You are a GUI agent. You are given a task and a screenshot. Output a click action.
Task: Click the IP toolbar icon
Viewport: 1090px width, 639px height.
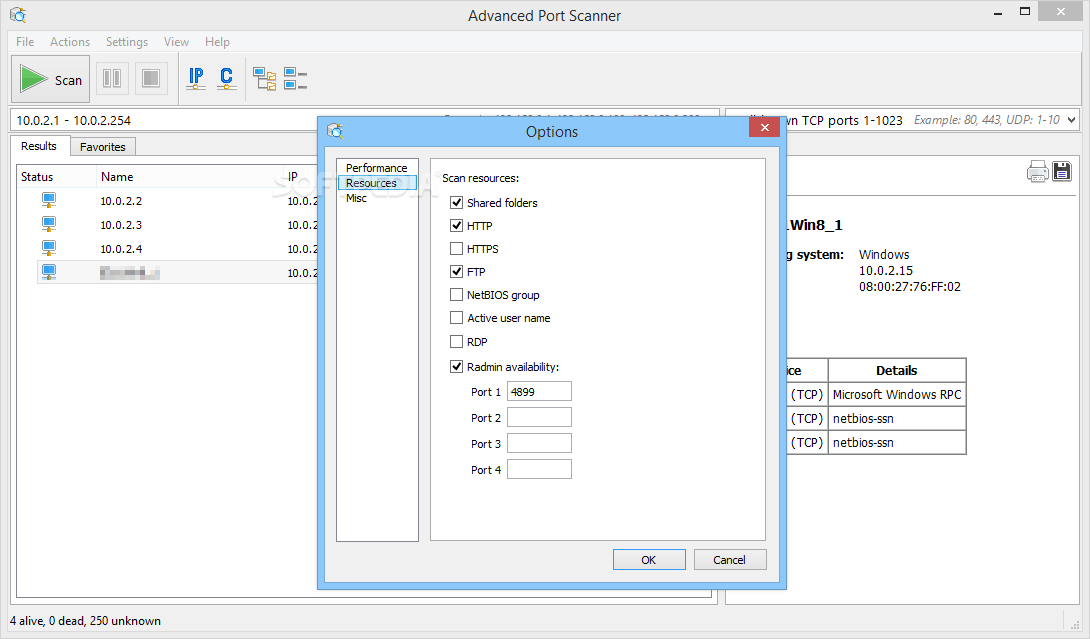196,79
